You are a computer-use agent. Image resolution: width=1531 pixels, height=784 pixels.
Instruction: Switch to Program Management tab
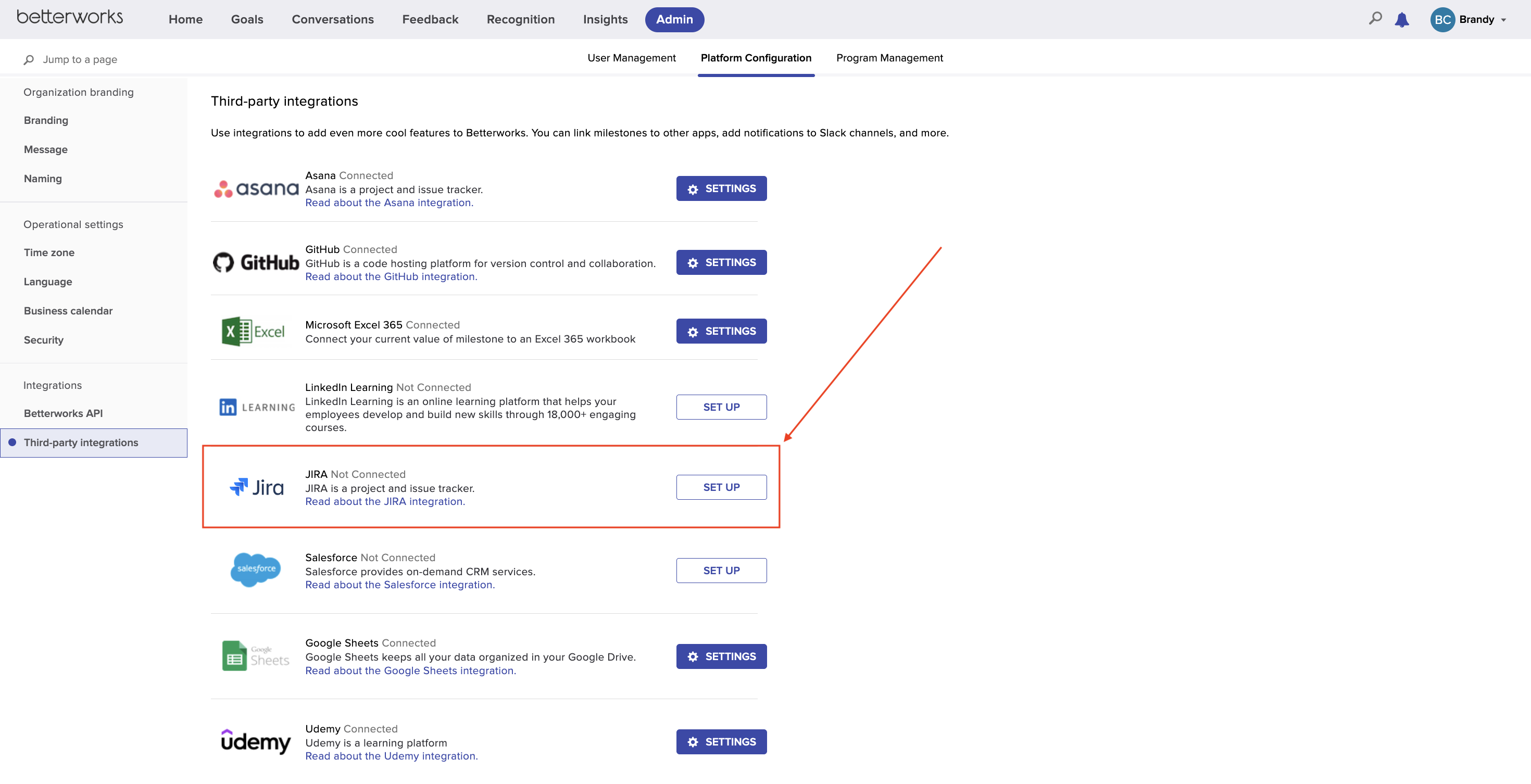point(890,58)
